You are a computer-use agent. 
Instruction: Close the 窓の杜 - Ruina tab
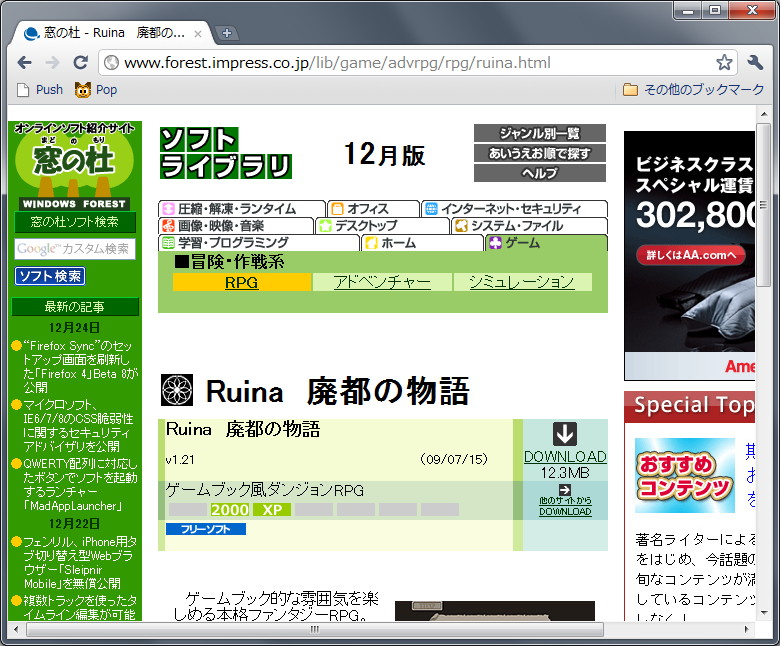pos(197,34)
